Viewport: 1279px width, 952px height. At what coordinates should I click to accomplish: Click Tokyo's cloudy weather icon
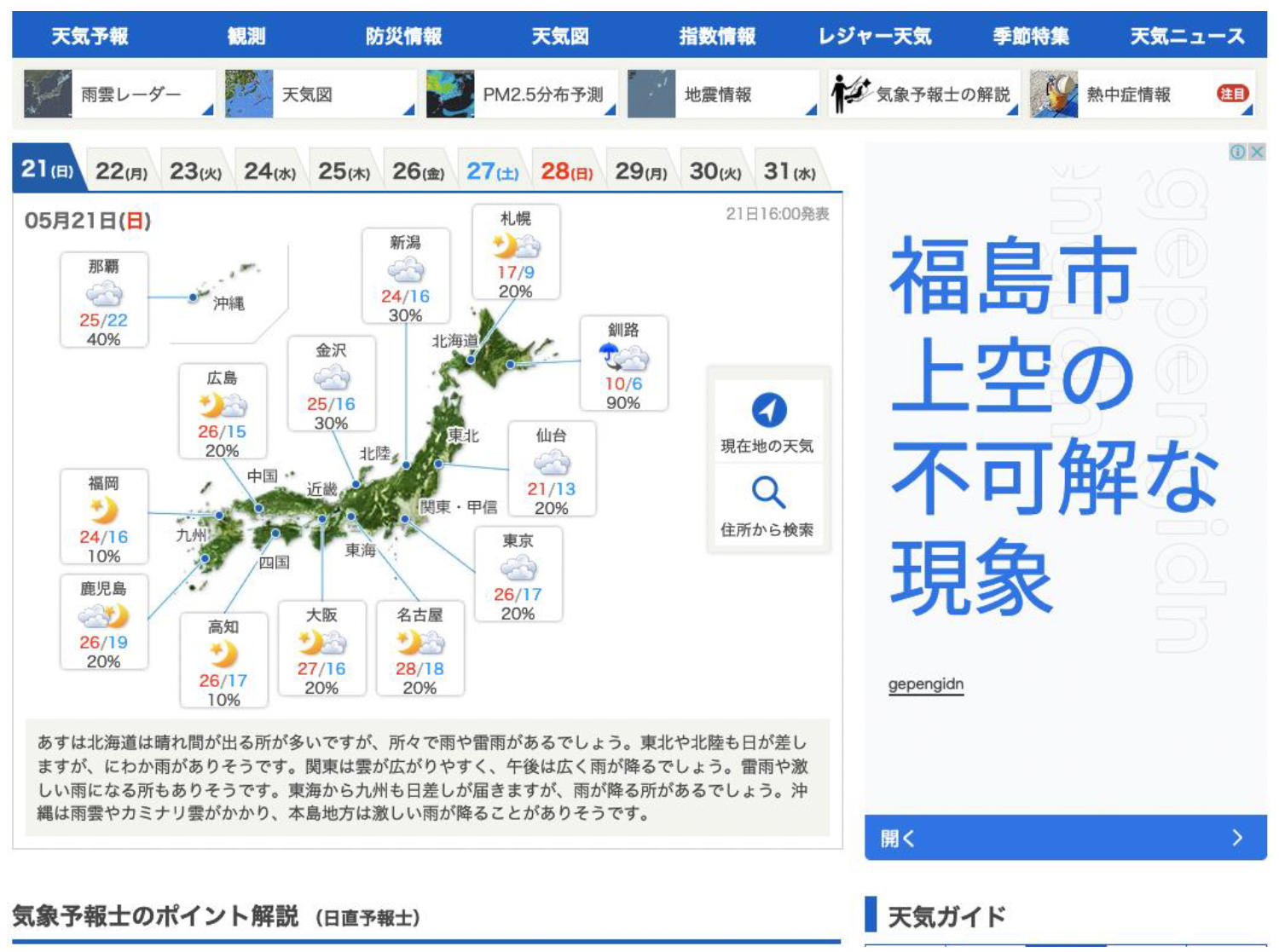[518, 568]
